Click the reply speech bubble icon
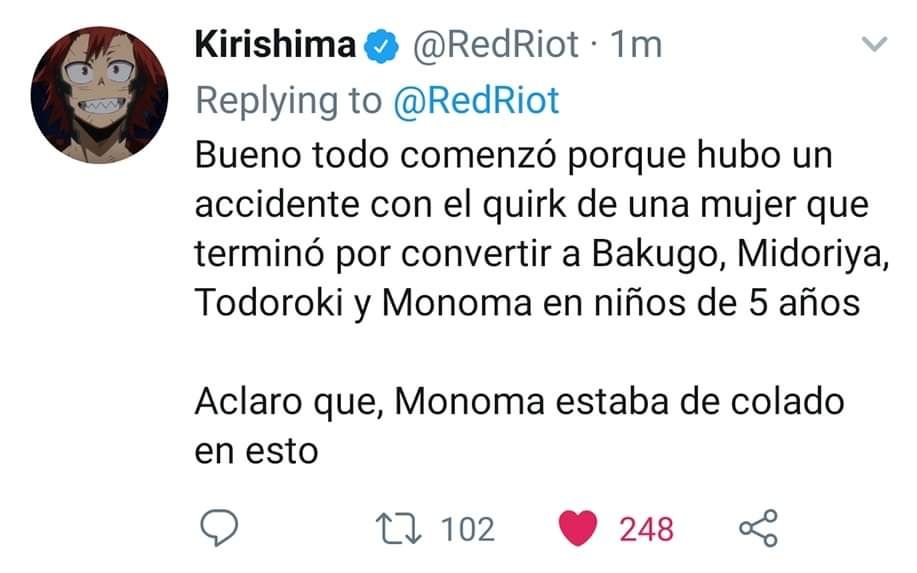This screenshot has height=573, width=917. click(219, 528)
